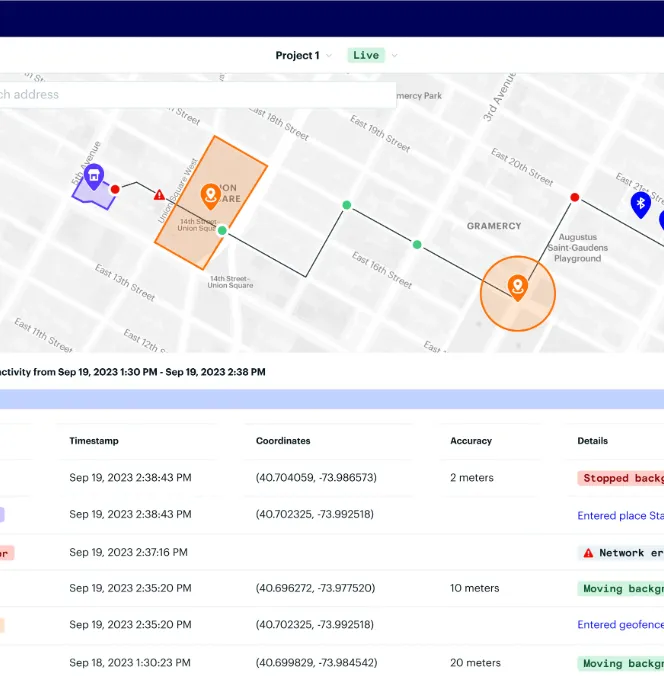
Task: Click the 20 meters accuracy value
Action: pyautogui.click(x=475, y=663)
